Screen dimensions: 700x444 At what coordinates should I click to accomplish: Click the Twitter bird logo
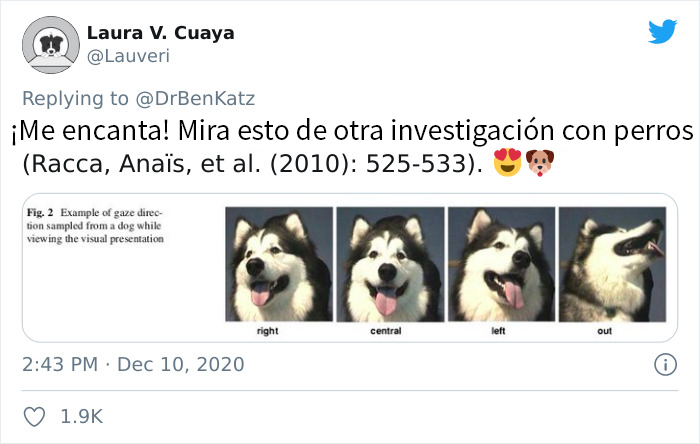point(662,31)
